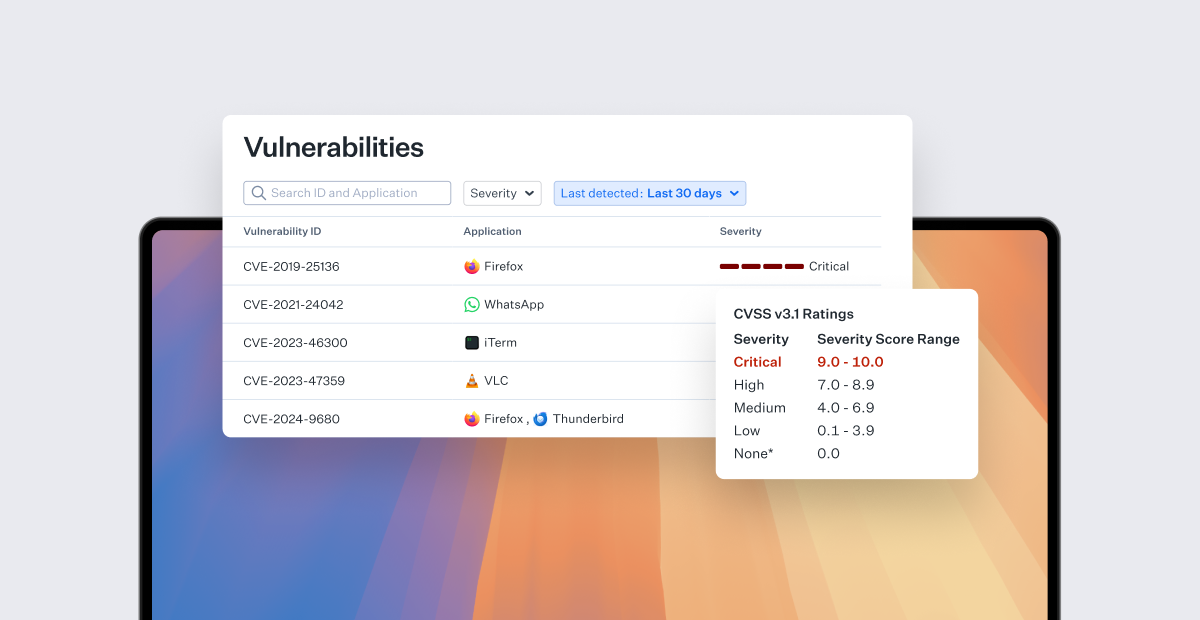Toggle the Critical severity filter in CVSS ratings
The image size is (1200, 620).
[x=758, y=361]
